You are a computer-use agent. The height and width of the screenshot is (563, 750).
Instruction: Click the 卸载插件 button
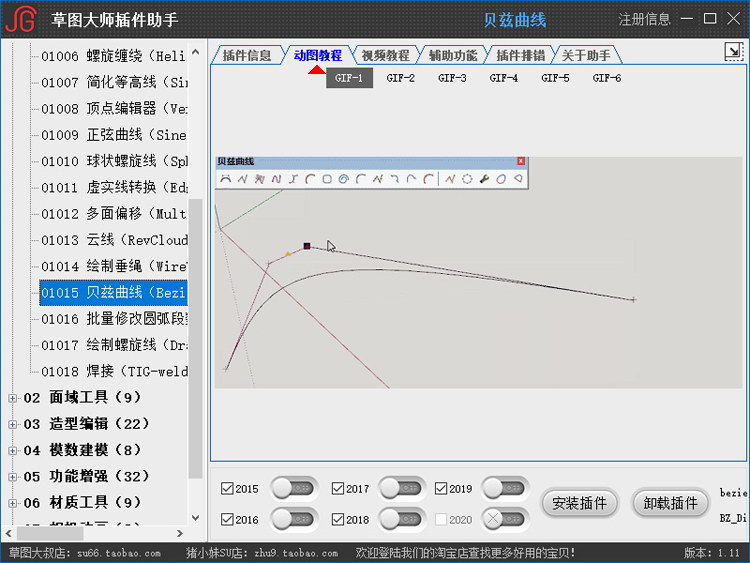[670, 503]
